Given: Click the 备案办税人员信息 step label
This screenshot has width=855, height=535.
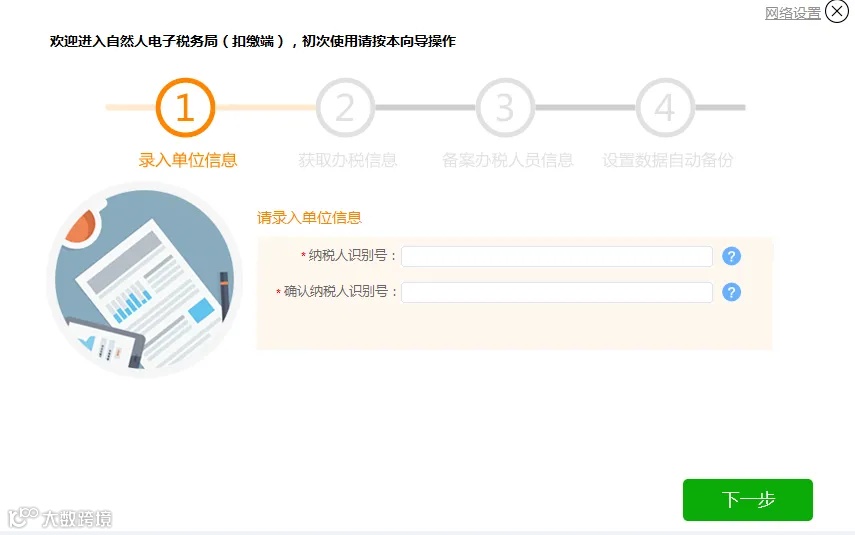Looking at the screenshot, I should (x=507, y=160).
